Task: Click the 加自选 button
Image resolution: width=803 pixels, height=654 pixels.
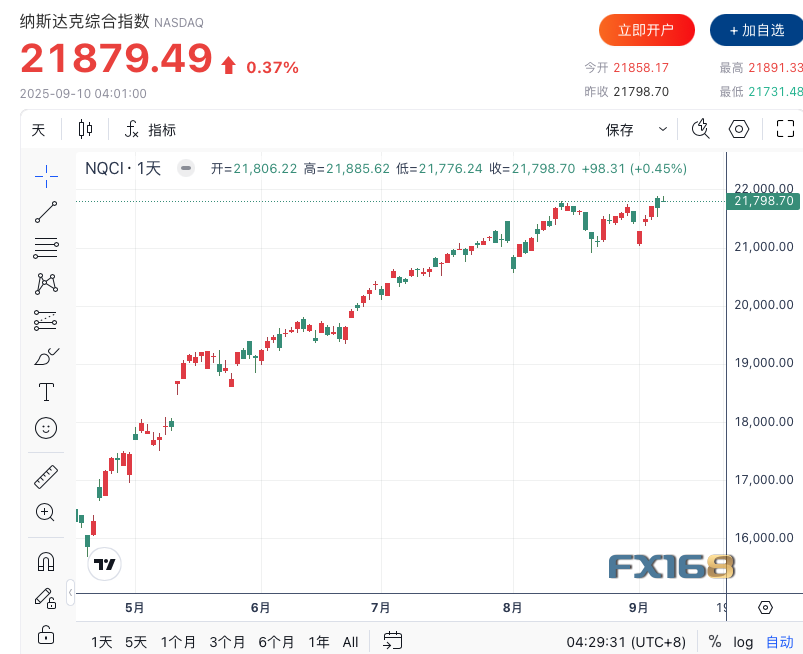Action: 757,30
